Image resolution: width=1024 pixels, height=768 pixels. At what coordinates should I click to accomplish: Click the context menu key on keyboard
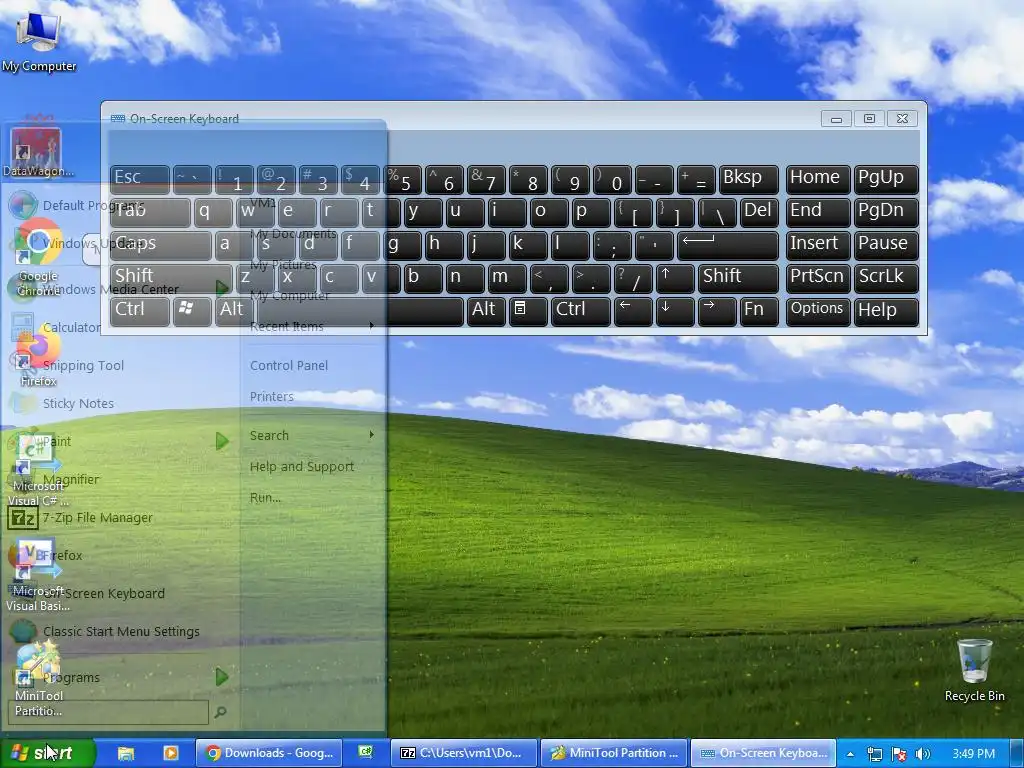(528, 312)
